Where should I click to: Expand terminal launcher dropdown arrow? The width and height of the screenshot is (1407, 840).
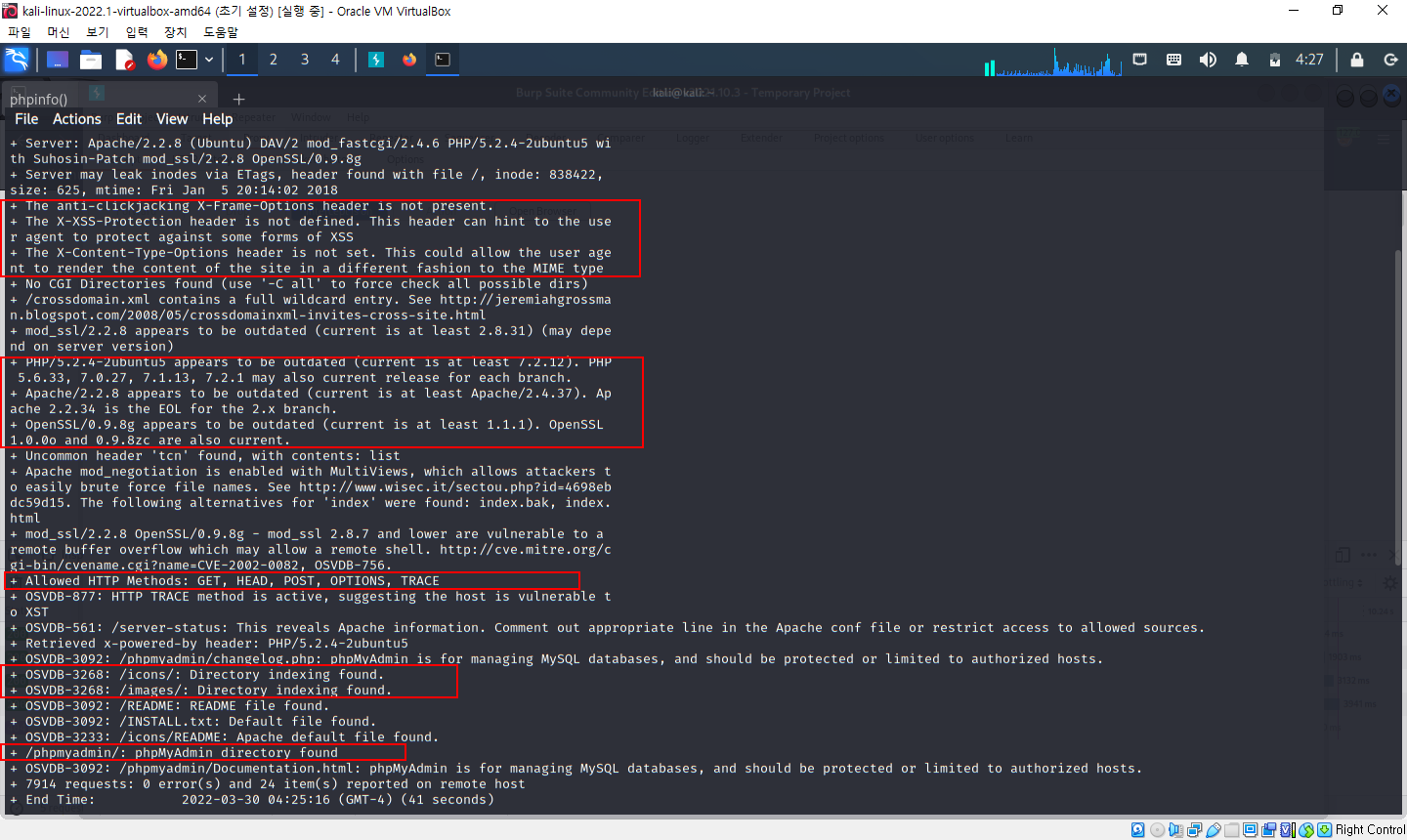(208, 60)
